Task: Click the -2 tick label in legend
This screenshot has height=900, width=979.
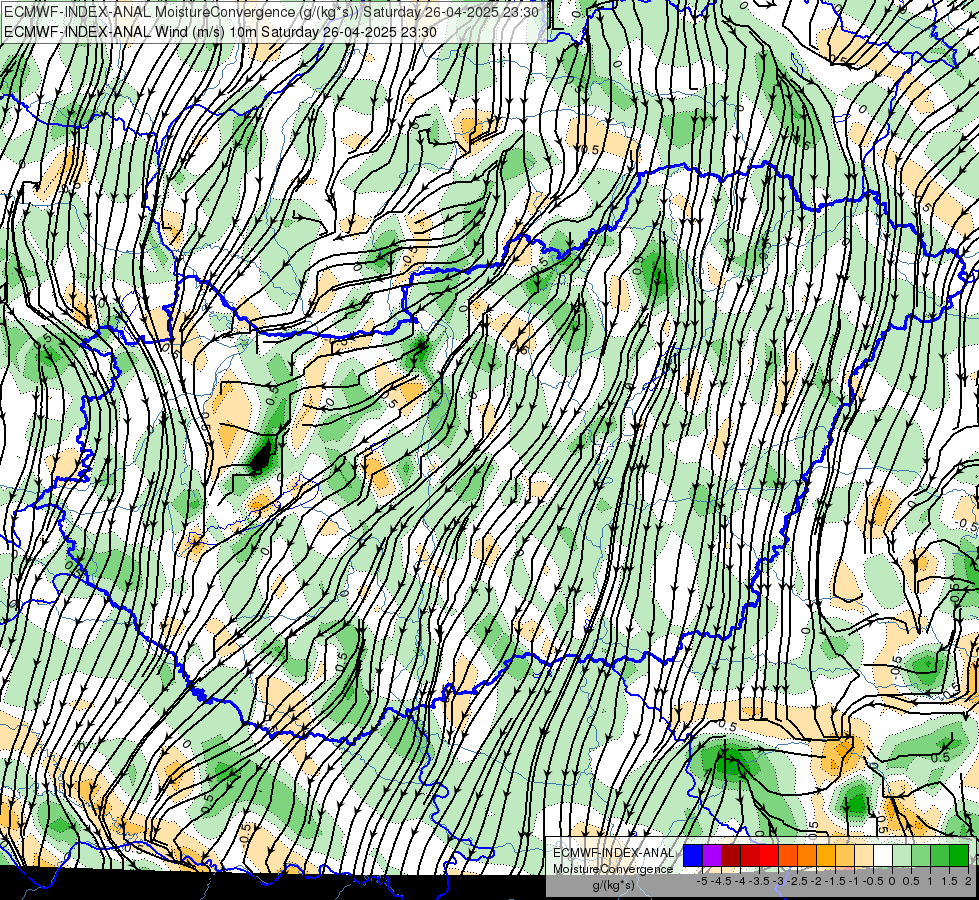Action: pos(817,881)
